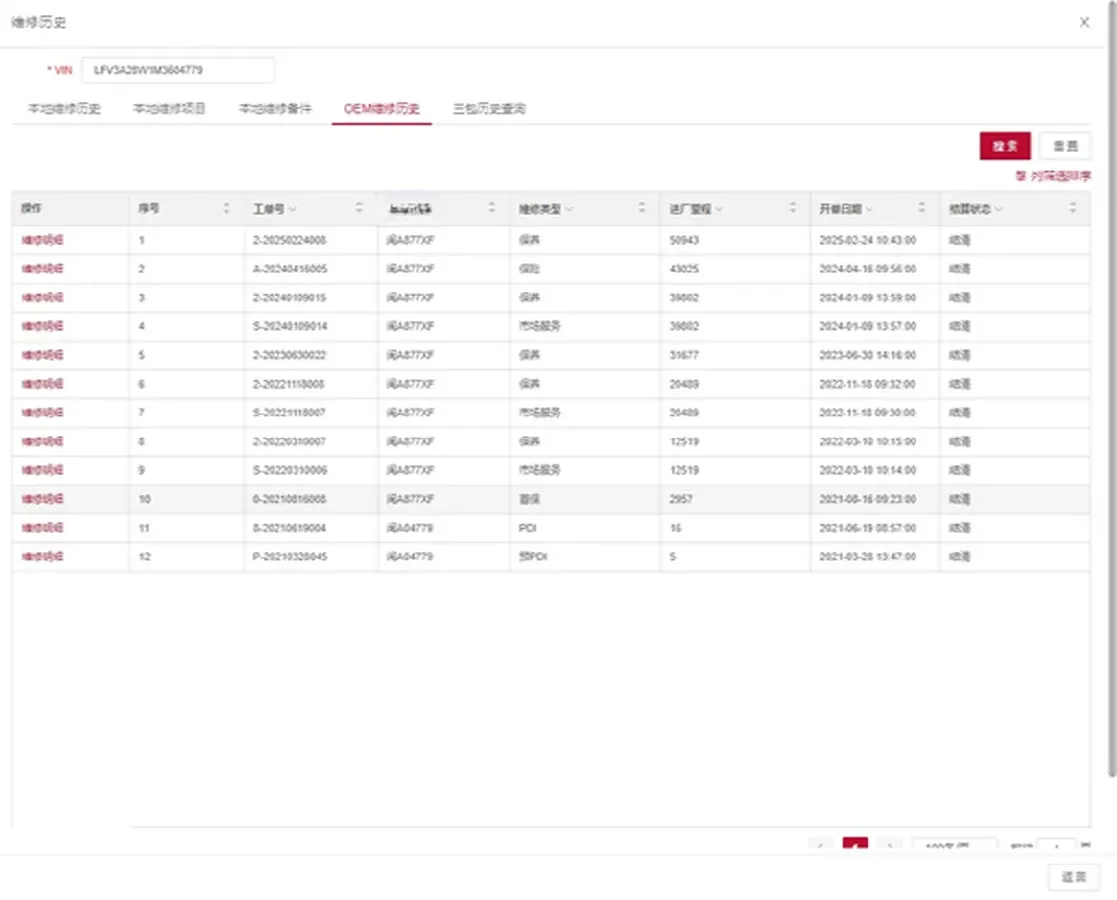Click the red 搜索 button
1117x900 pixels.
coord(1004,146)
